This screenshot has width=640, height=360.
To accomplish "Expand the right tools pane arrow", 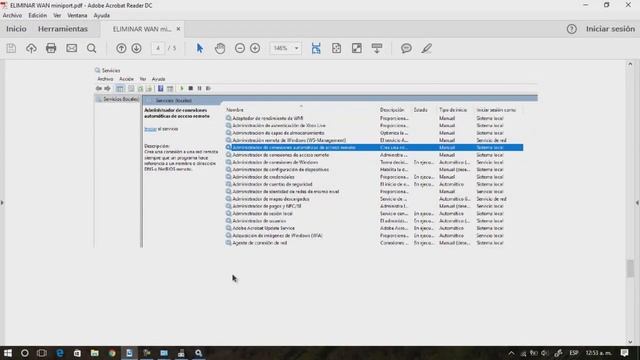I will [638, 202].
